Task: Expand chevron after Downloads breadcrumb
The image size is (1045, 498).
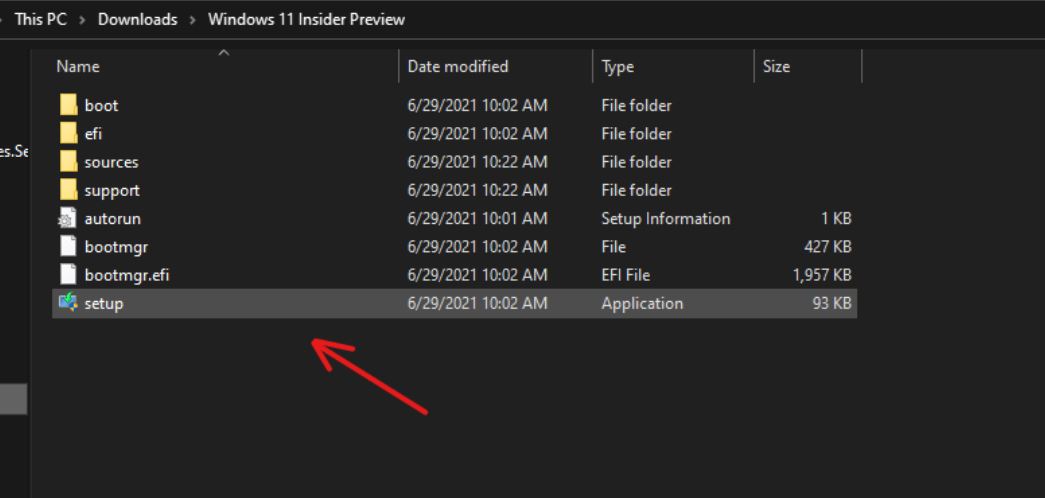Action: pyautogui.click(x=193, y=20)
